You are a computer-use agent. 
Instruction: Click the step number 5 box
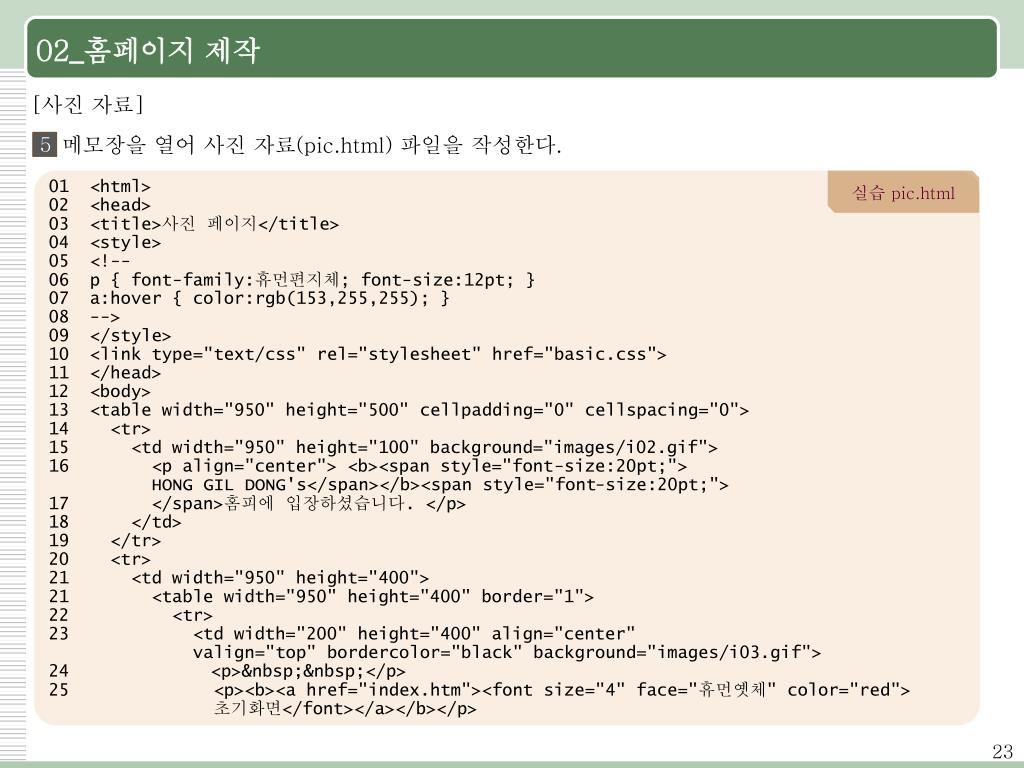(x=44, y=144)
